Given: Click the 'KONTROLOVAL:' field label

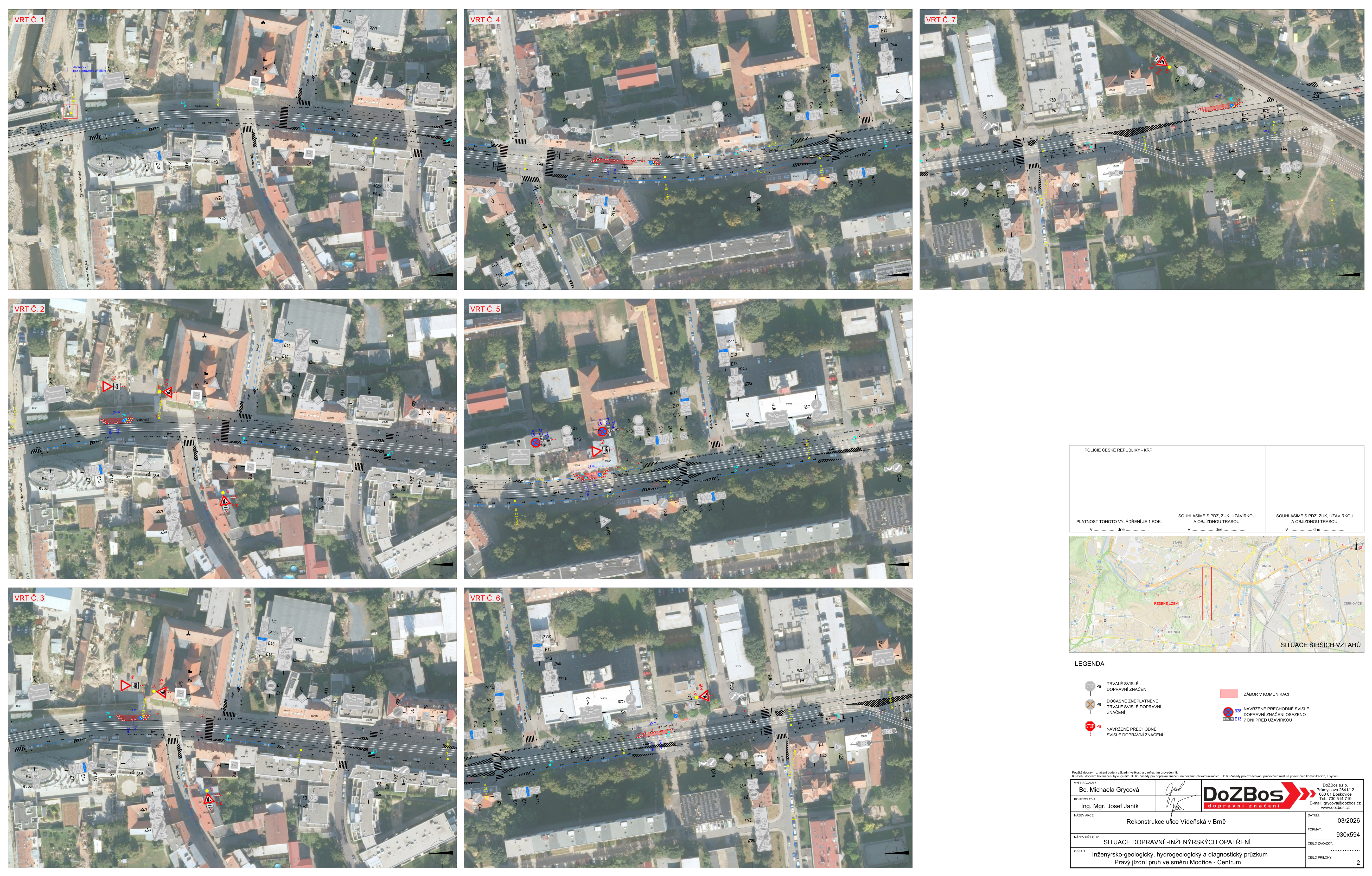Looking at the screenshot, I should (1086, 799).
